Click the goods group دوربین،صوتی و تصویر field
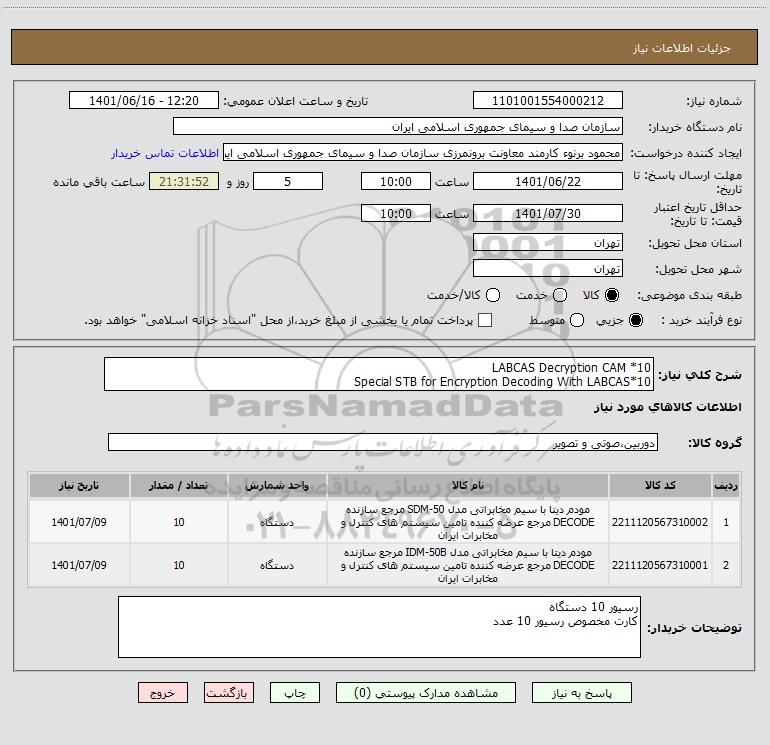Screen dimensions: 770x745 pos(383,442)
